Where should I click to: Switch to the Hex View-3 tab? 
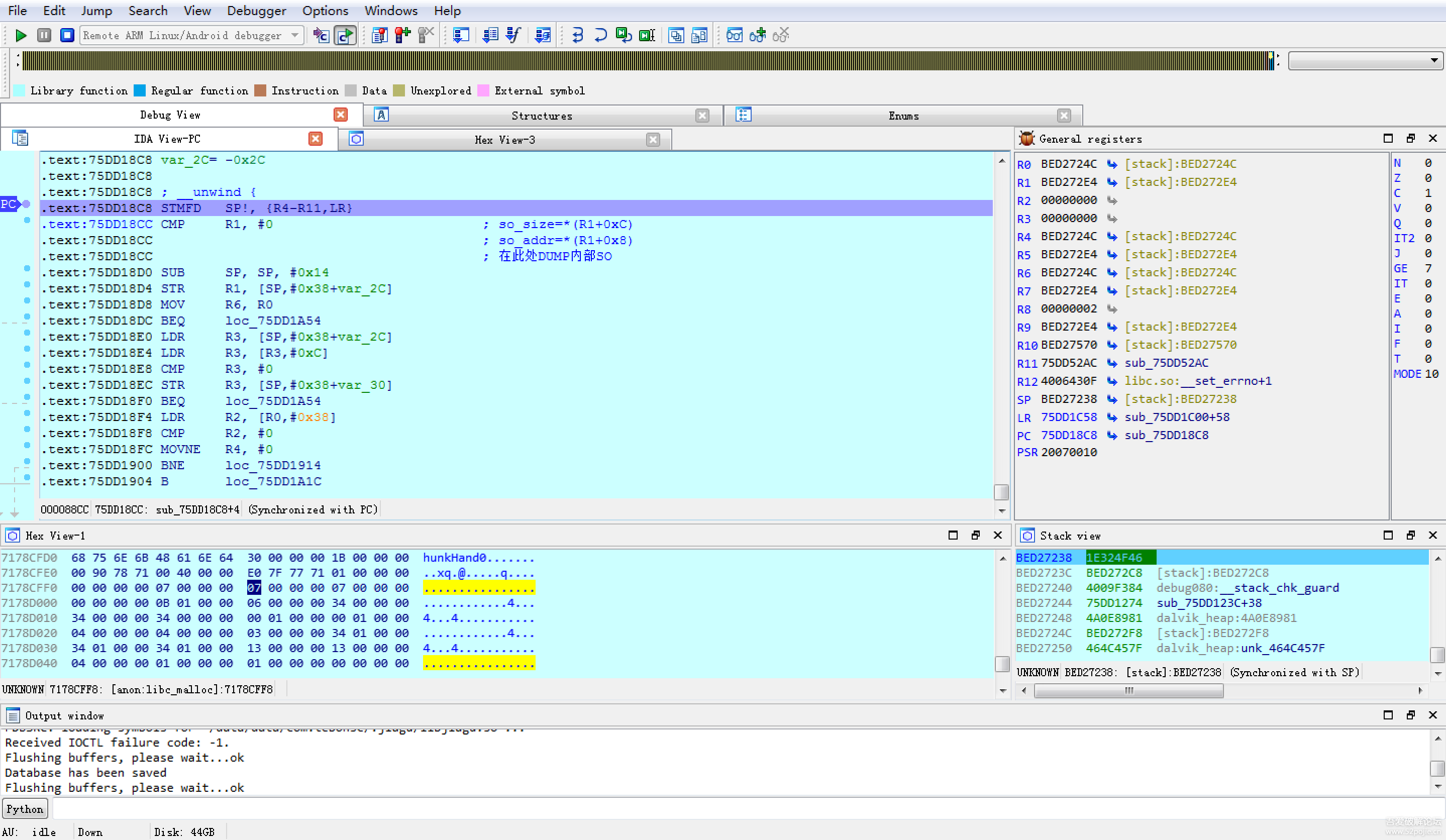coord(504,140)
